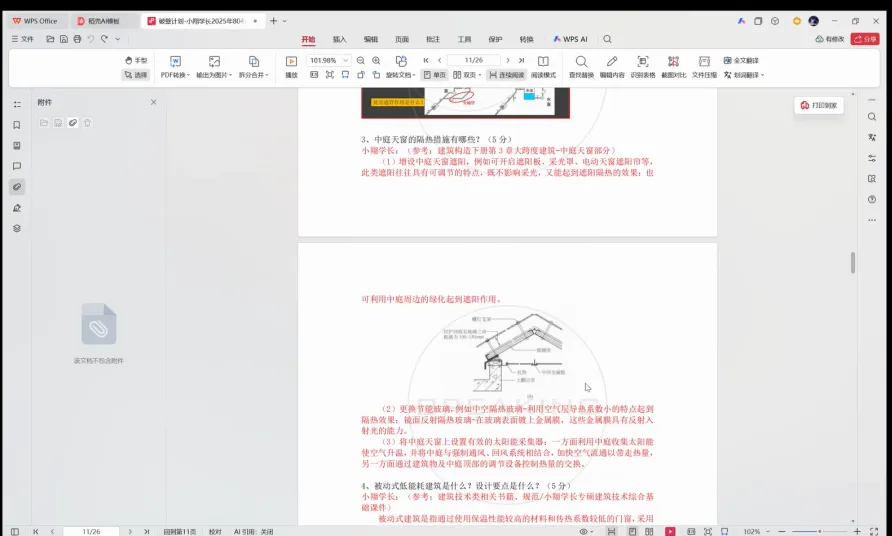892x536 pixels.
Task: Click the zoom in plus in status bar
Action: pyautogui.click(x=857, y=531)
